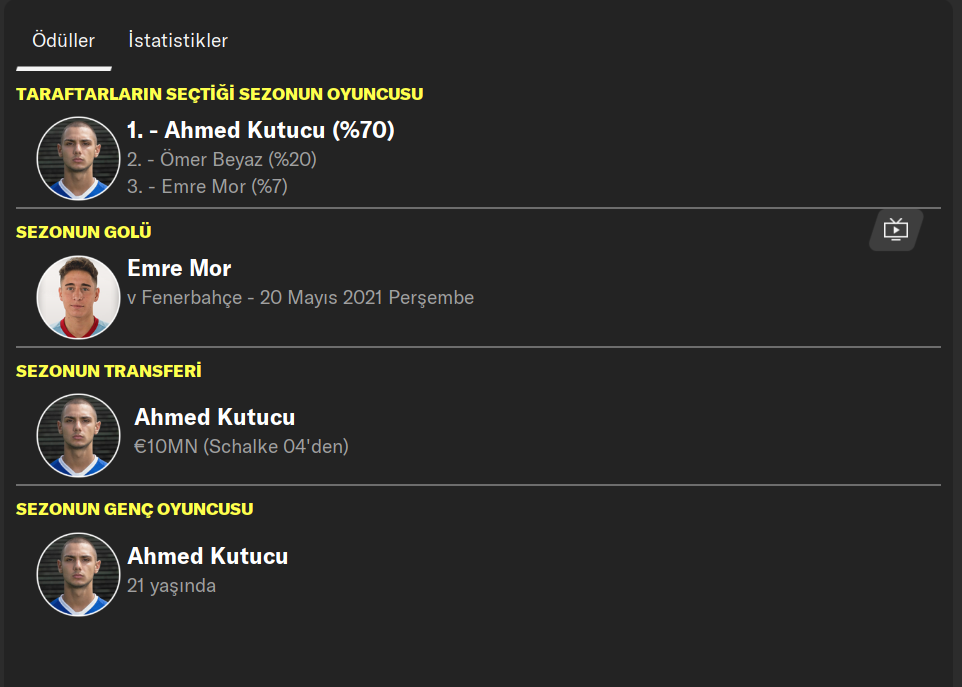
Task: Click the "21 yaşında" age text
Action: pyautogui.click(x=171, y=586)
